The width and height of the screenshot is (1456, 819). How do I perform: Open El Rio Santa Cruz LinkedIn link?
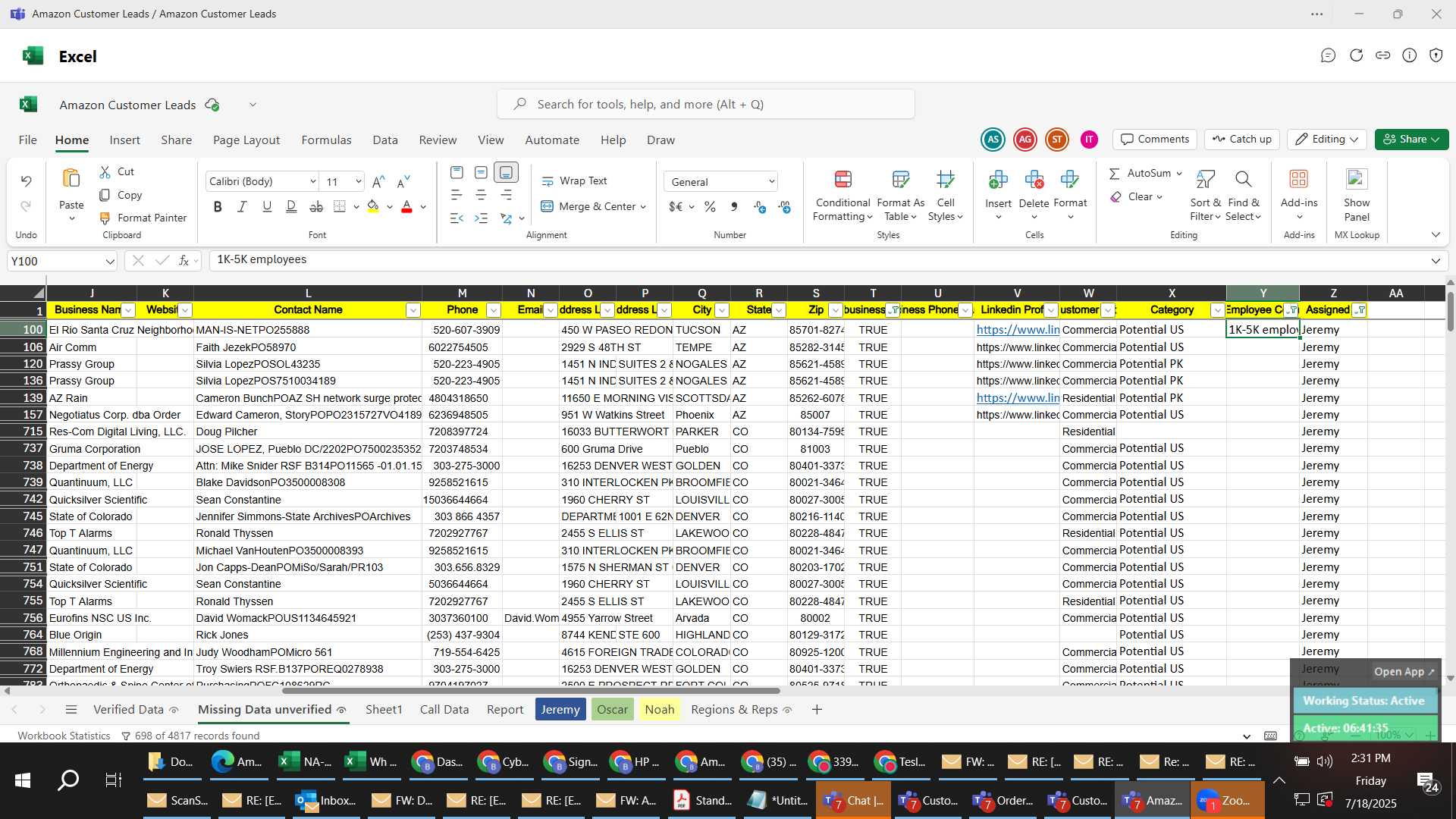coord(1018,330)
